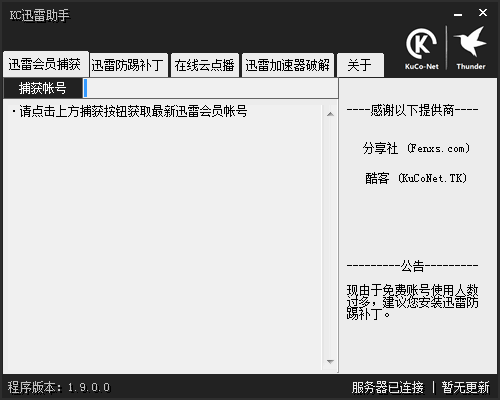This screenshot has height=400, width=500.
Task: Click the 请点击上方捕获按钮 message line
Action: 130,111
